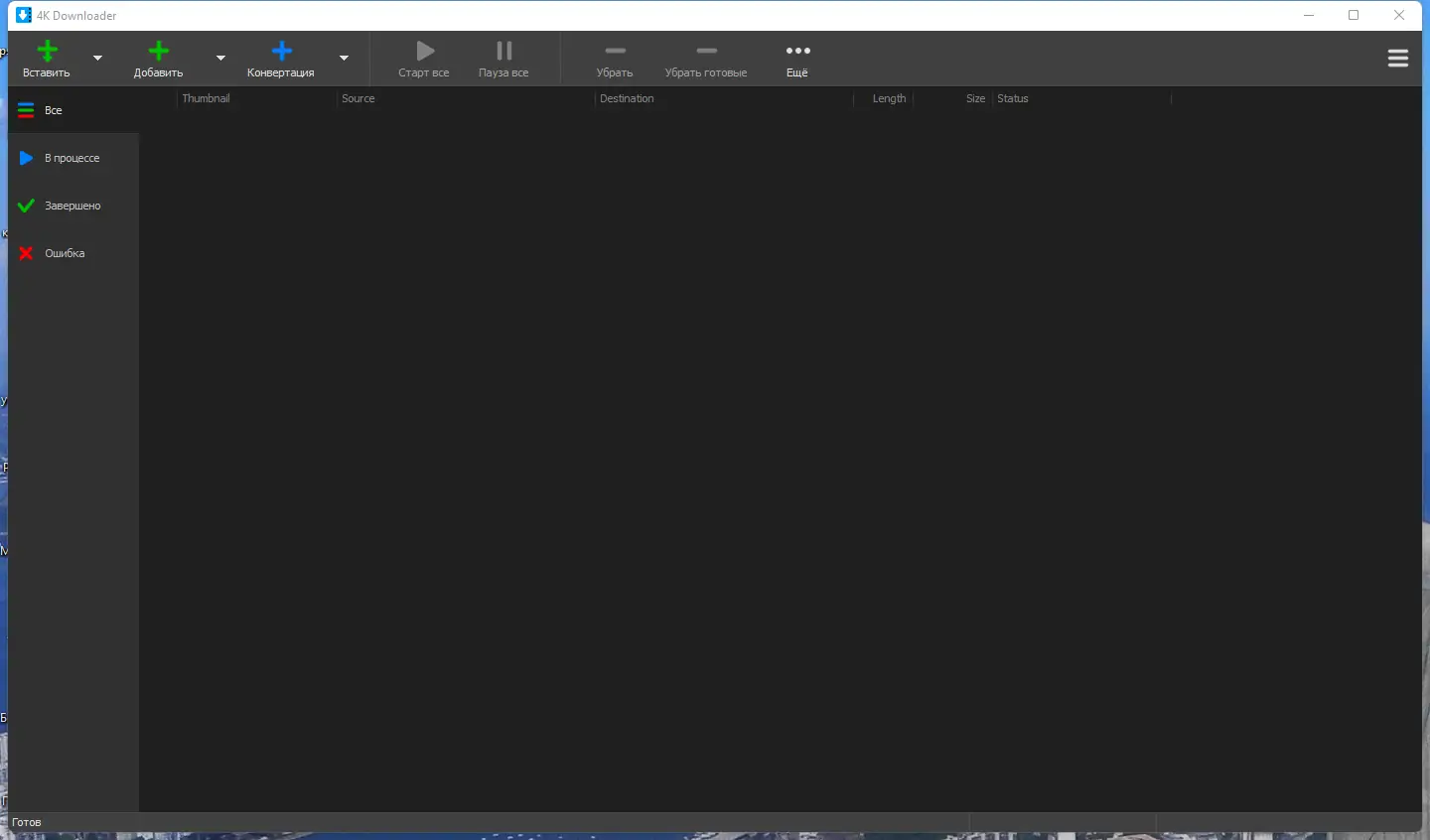The height and width of the screenshot is (840, 1430).
Task: Sort by the Destination column header
Action: coord(724,98)
